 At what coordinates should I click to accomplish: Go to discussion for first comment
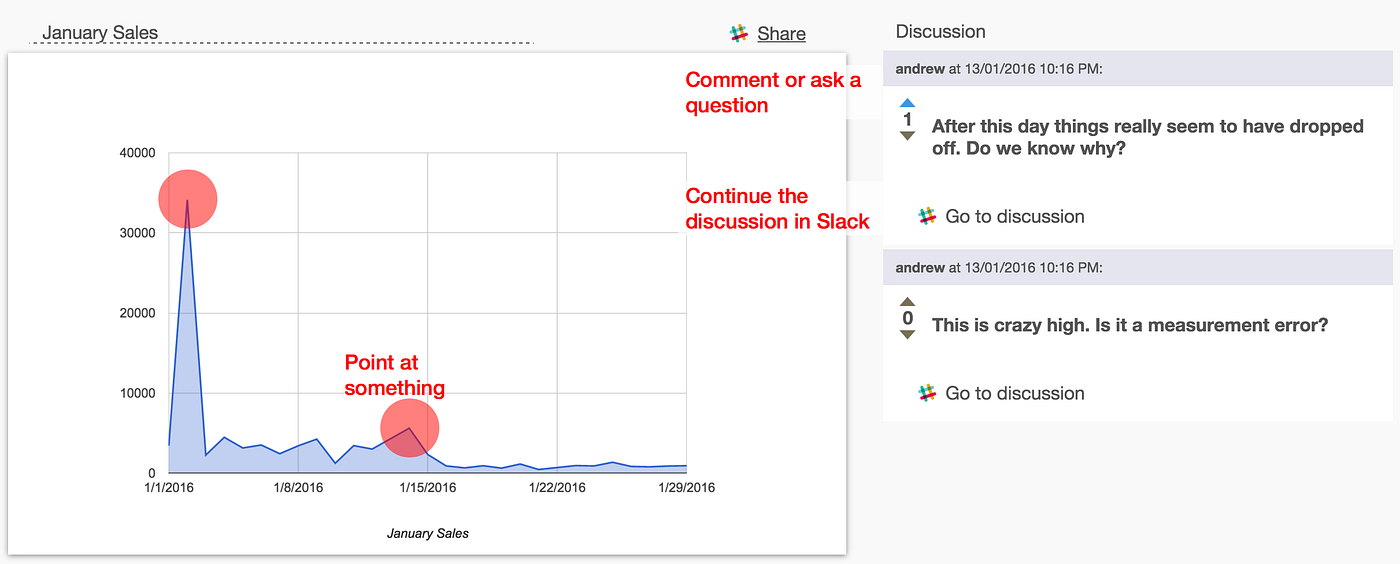tap(1014, 216)
